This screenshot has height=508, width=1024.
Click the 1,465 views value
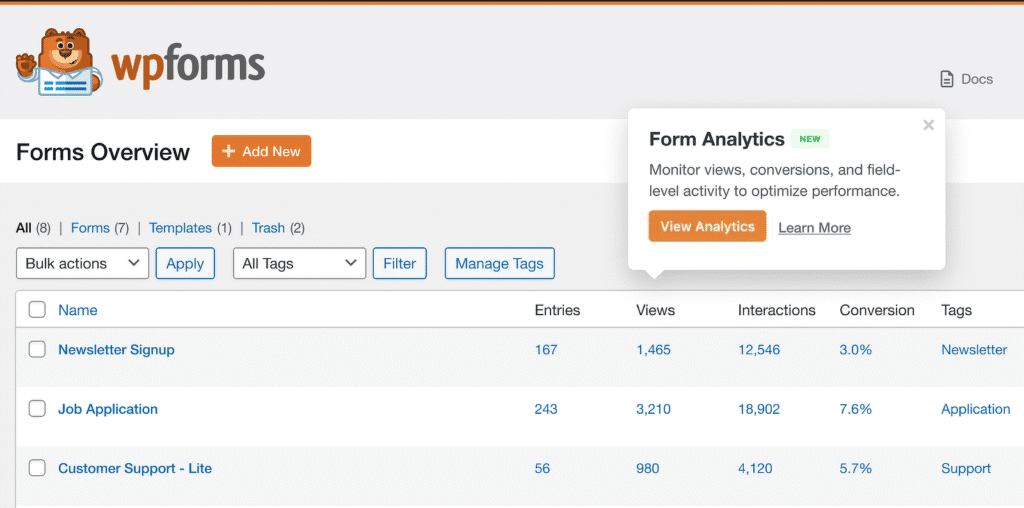(654, 349)
